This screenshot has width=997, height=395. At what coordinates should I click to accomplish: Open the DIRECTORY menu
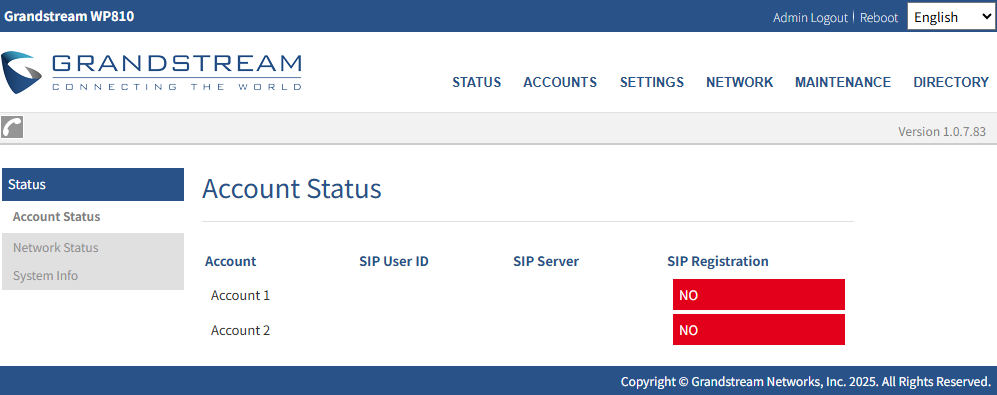[951, 82]
